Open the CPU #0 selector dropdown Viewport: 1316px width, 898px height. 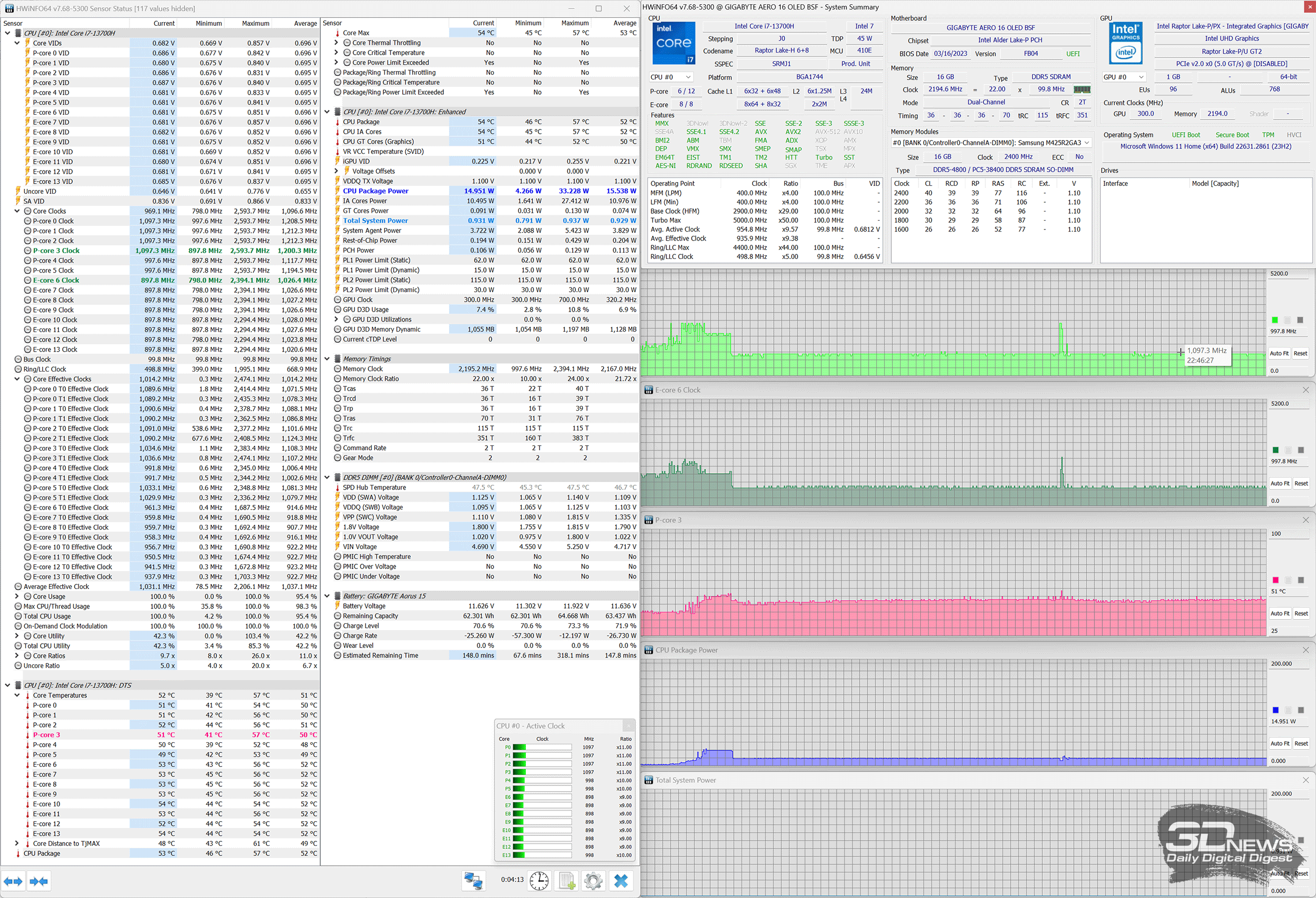[x=671, y=77]
